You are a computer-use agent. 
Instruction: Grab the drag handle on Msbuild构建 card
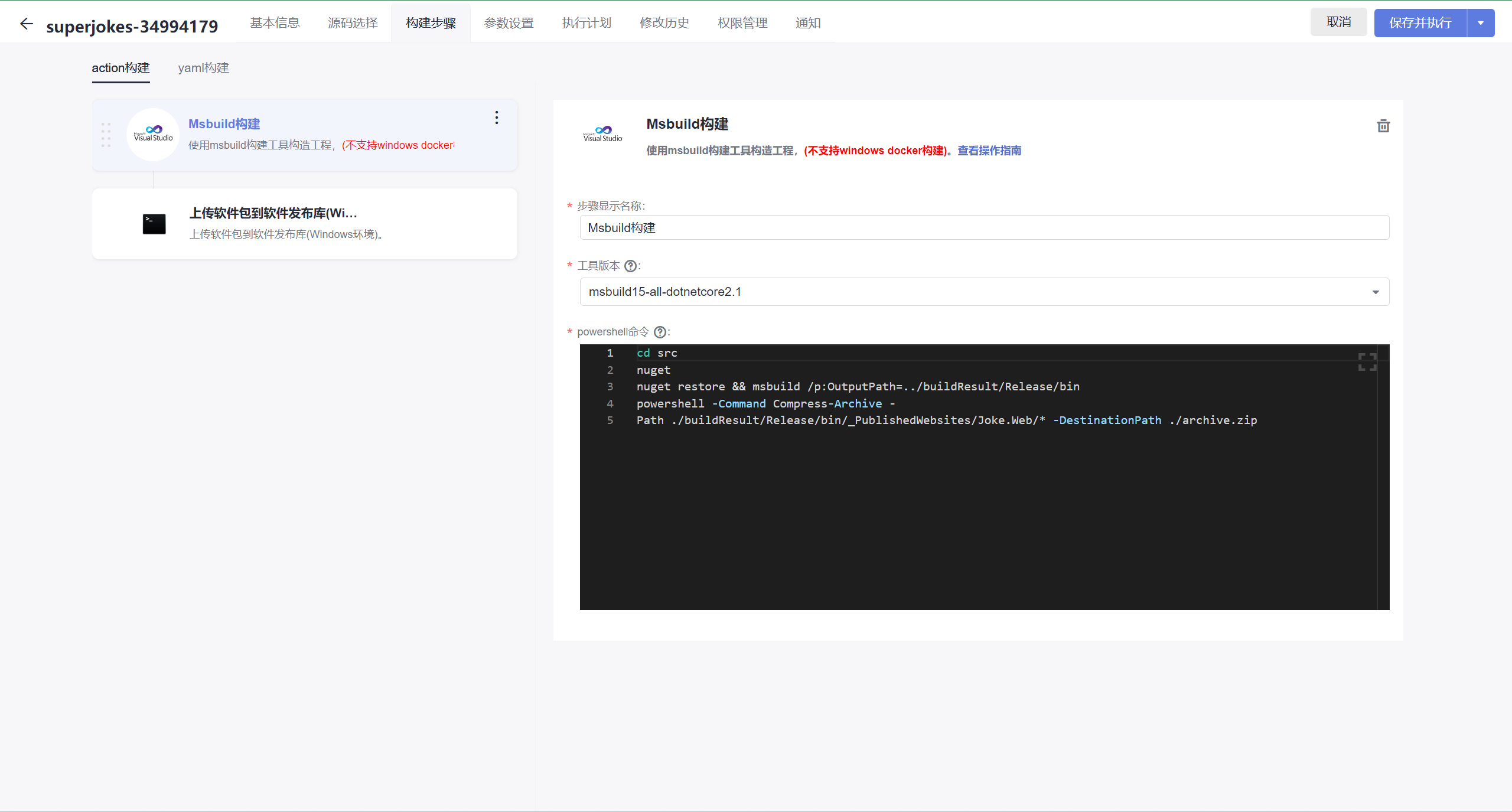coord(106,135)
